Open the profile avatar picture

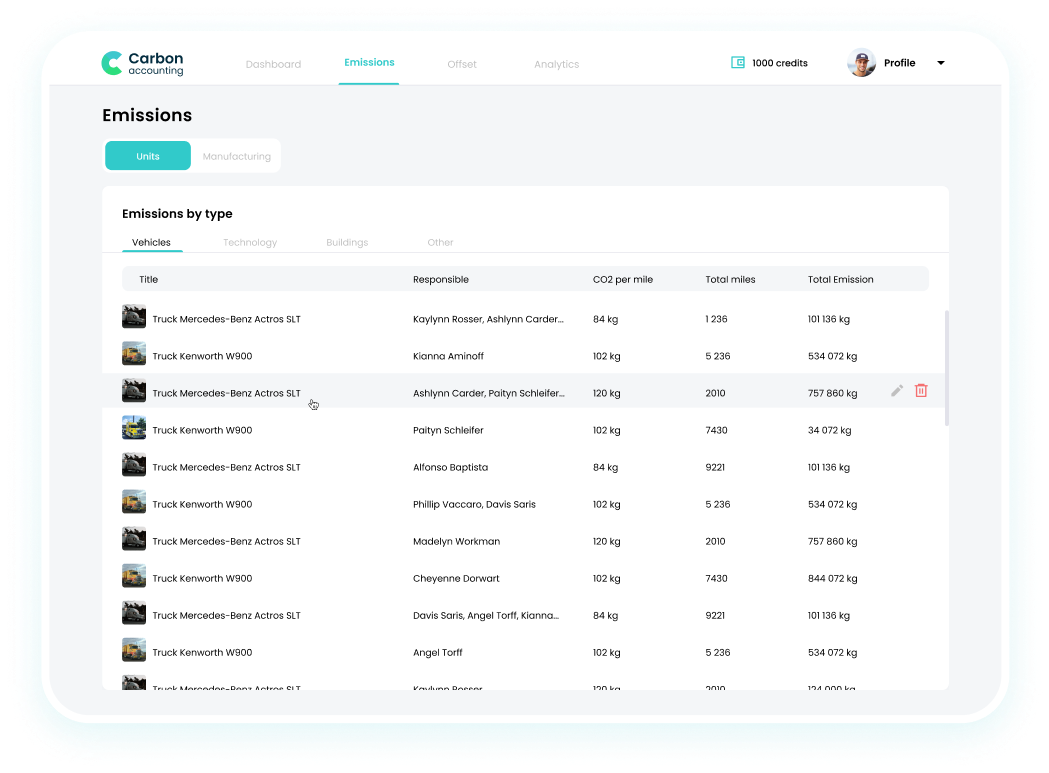861,62
